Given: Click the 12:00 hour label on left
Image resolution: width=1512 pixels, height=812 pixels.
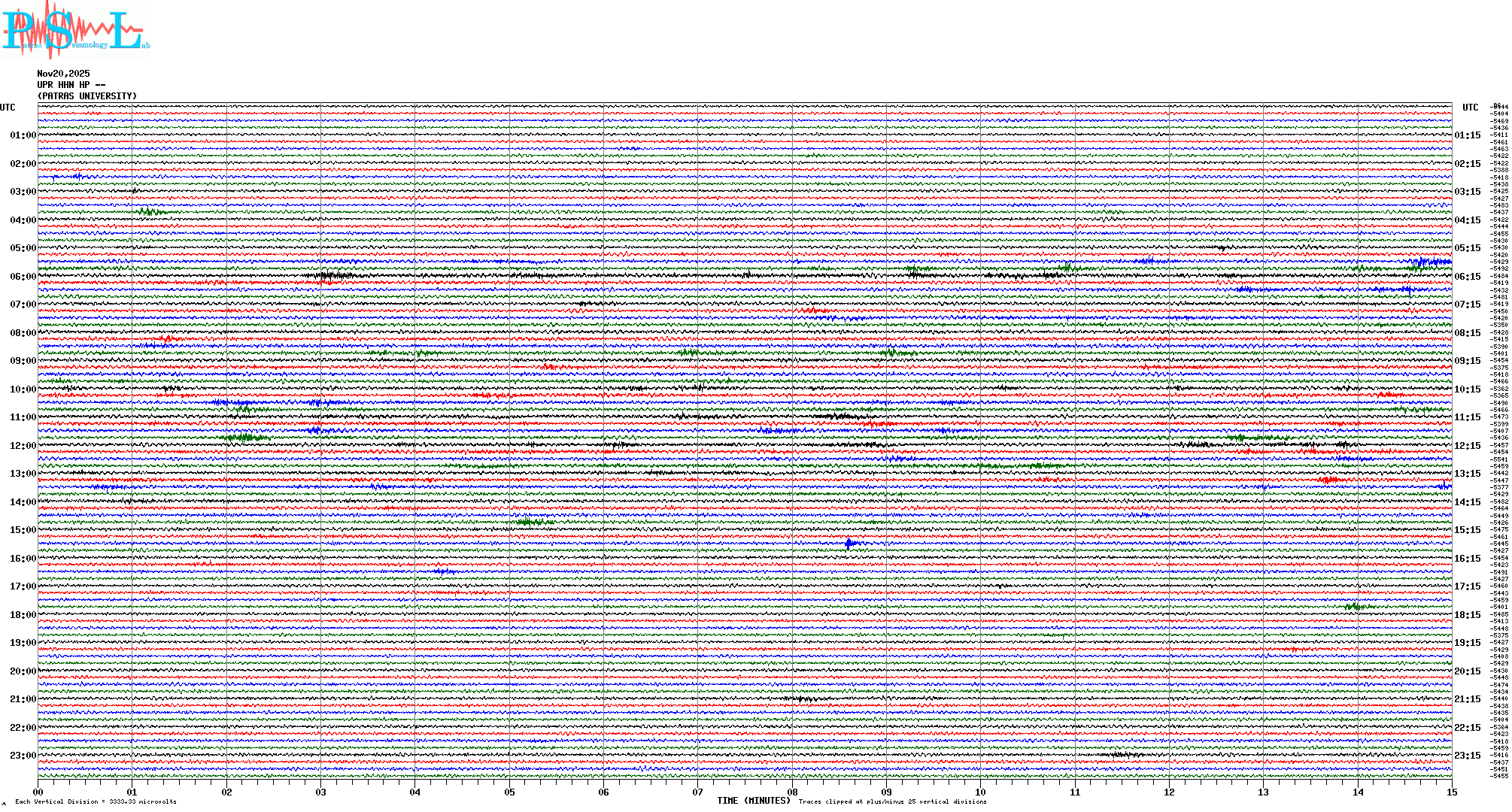Looking at the screenshot, I should click(23, 446).
